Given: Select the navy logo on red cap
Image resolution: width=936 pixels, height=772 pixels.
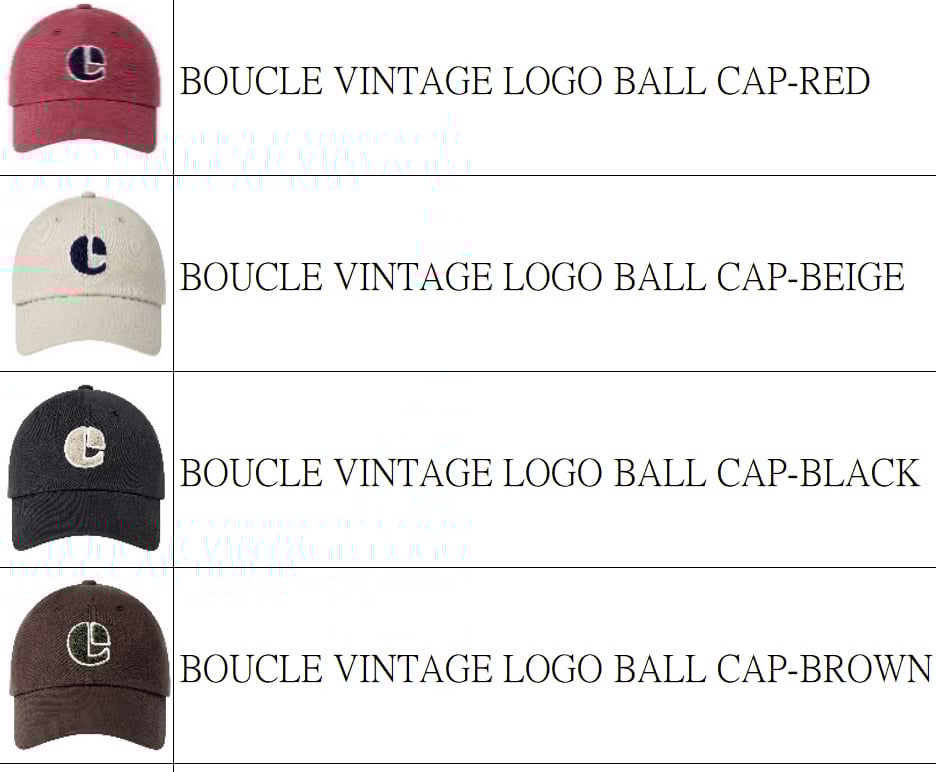Looking at the screenshot, I should pos(87,62).
